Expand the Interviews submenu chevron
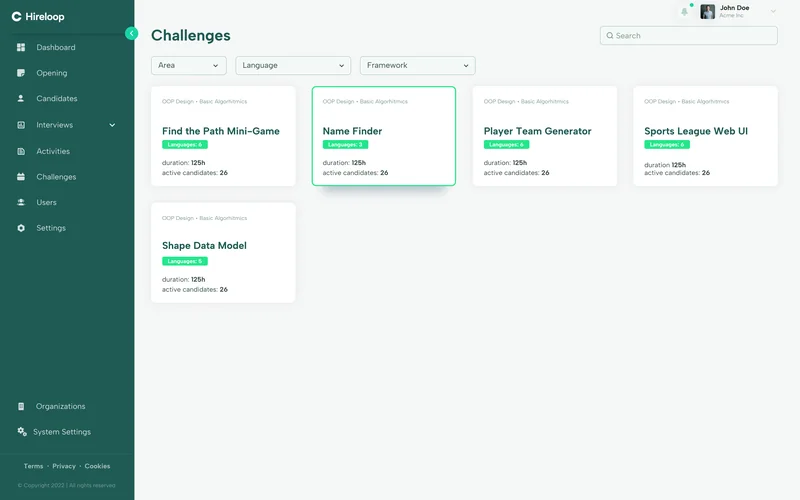 (x=112, y=125)
